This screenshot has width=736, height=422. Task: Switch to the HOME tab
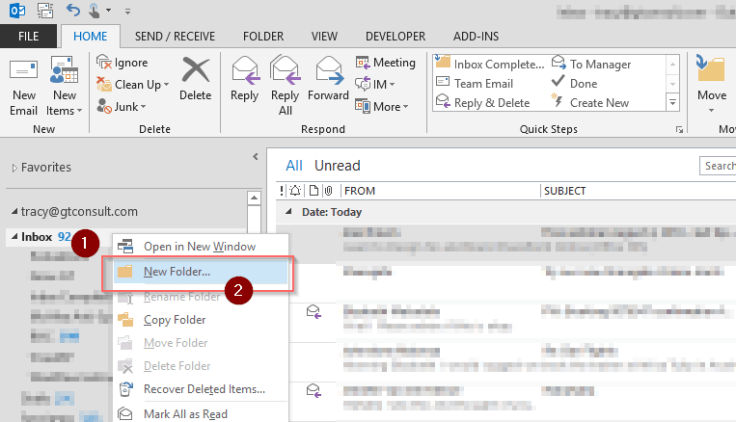pos(90,36)
